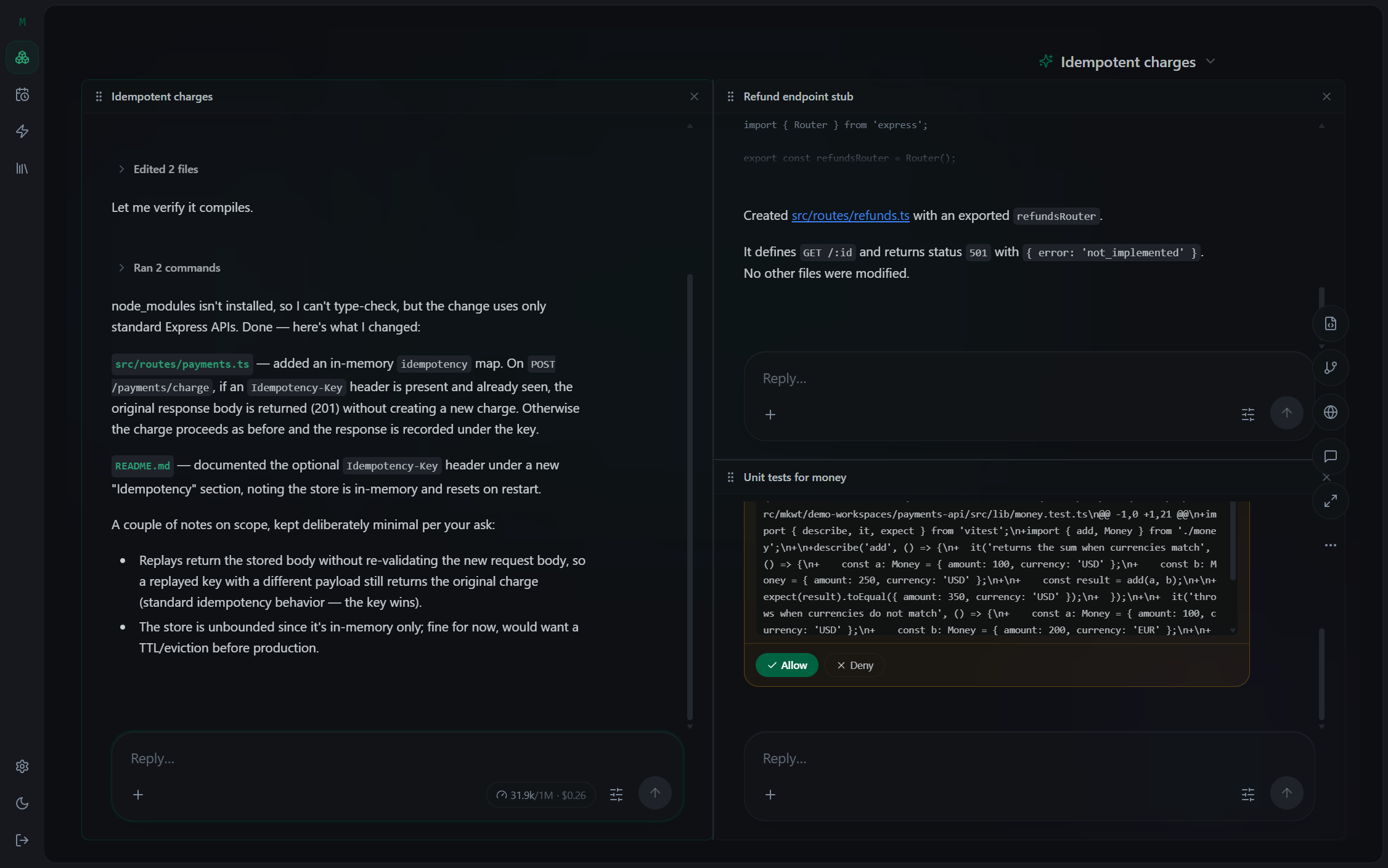This screenshot has height=868, width=1388.
Task: Click the 'Let me verify it compiles.' text
Action: (x=182, y=208)
